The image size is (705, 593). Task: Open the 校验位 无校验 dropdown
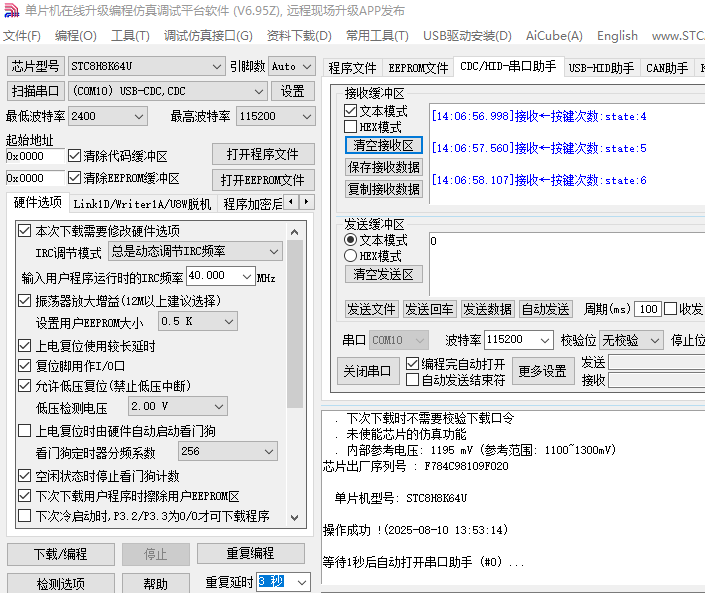[631, 340]
